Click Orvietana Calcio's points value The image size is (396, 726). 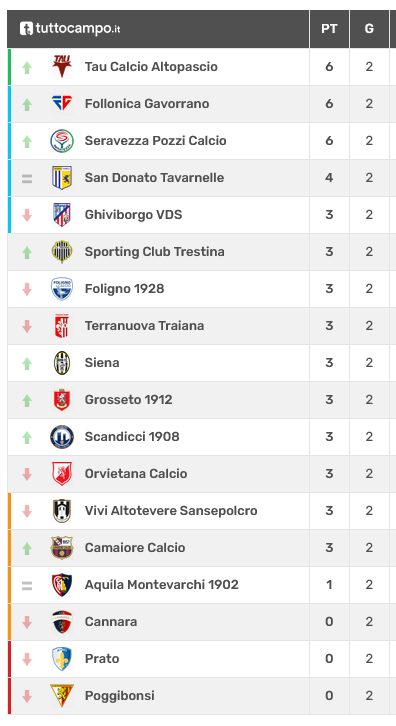click(329, 474)
